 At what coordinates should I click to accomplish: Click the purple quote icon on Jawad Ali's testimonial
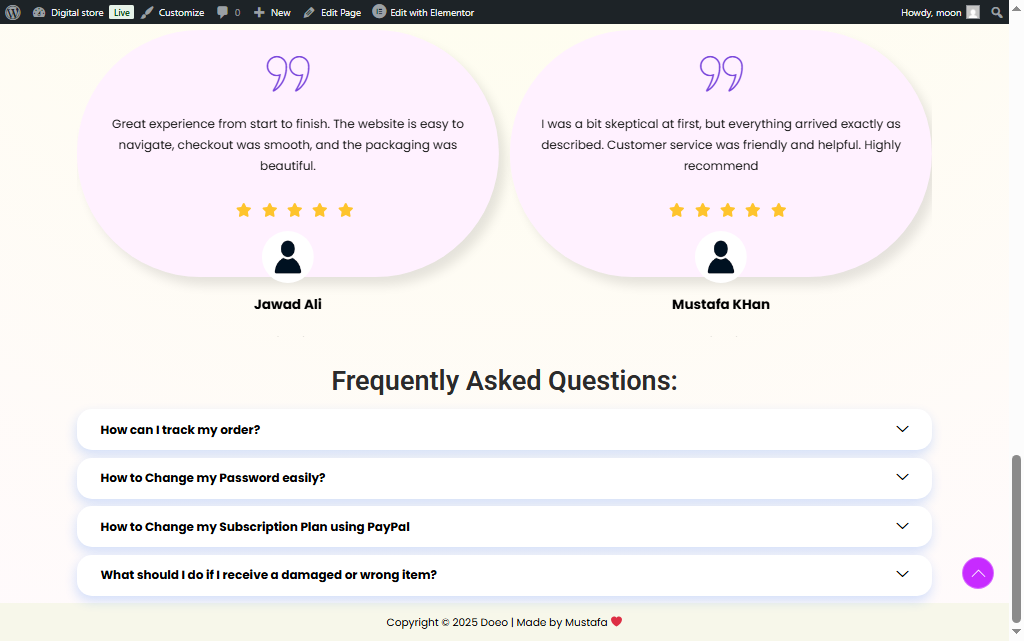pos(288,72)
